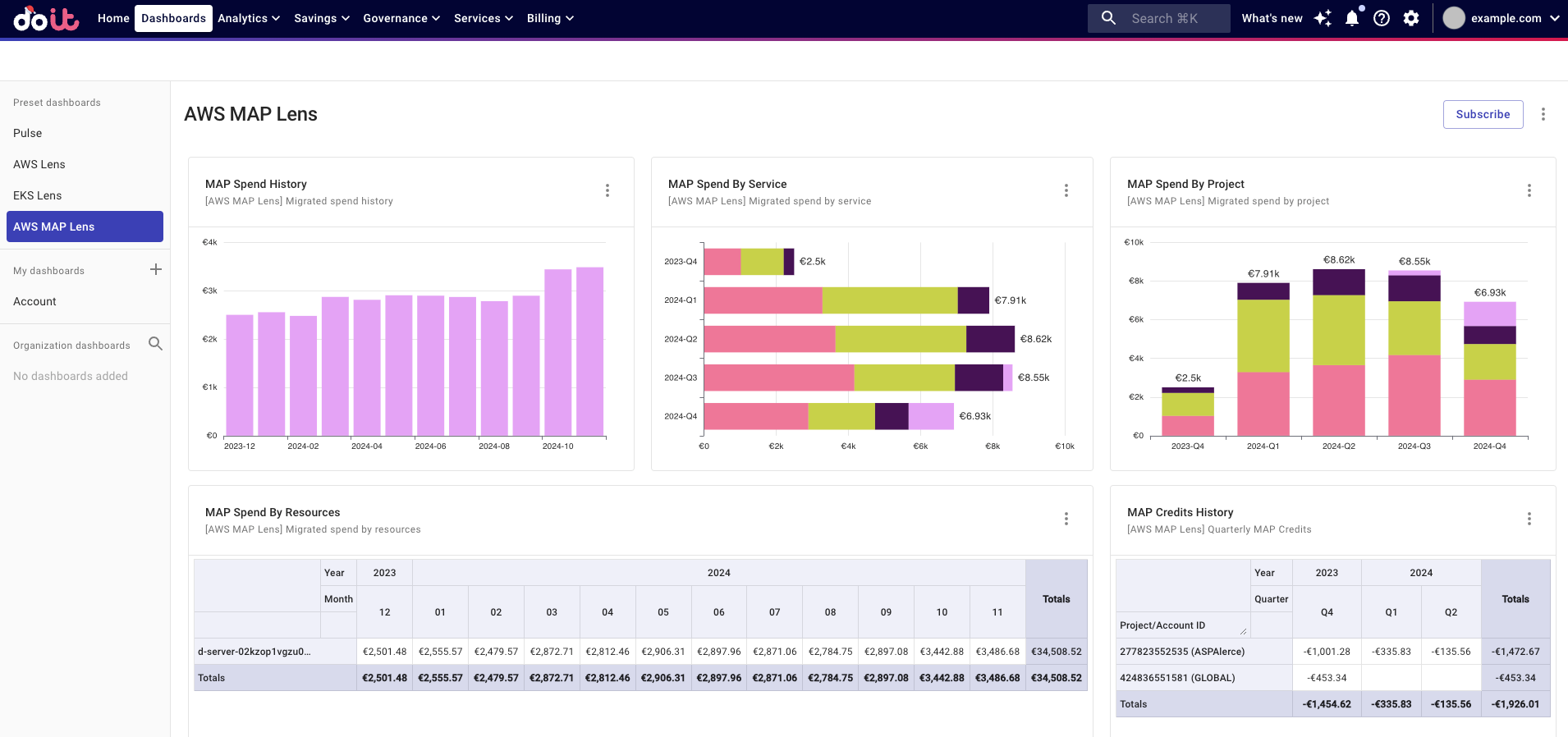Open MAP Spend By Resources widget menu

(1066, 519)
